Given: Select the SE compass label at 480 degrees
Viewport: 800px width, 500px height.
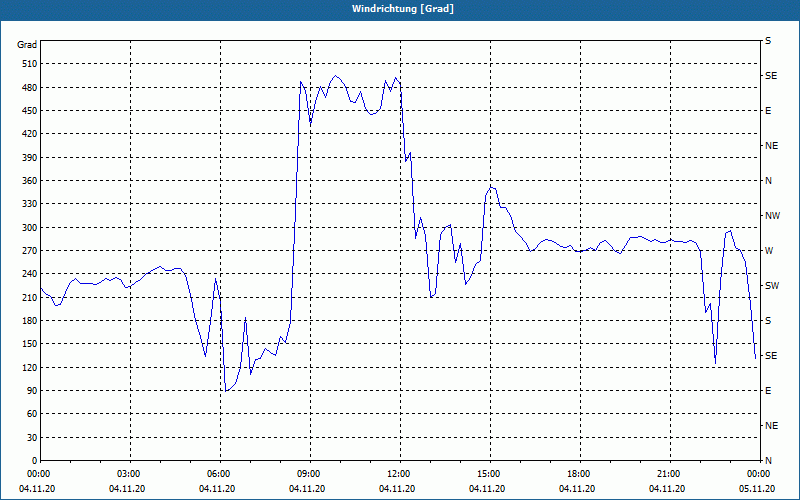Looking at the screenshot, I should click(x=771, y=76).
